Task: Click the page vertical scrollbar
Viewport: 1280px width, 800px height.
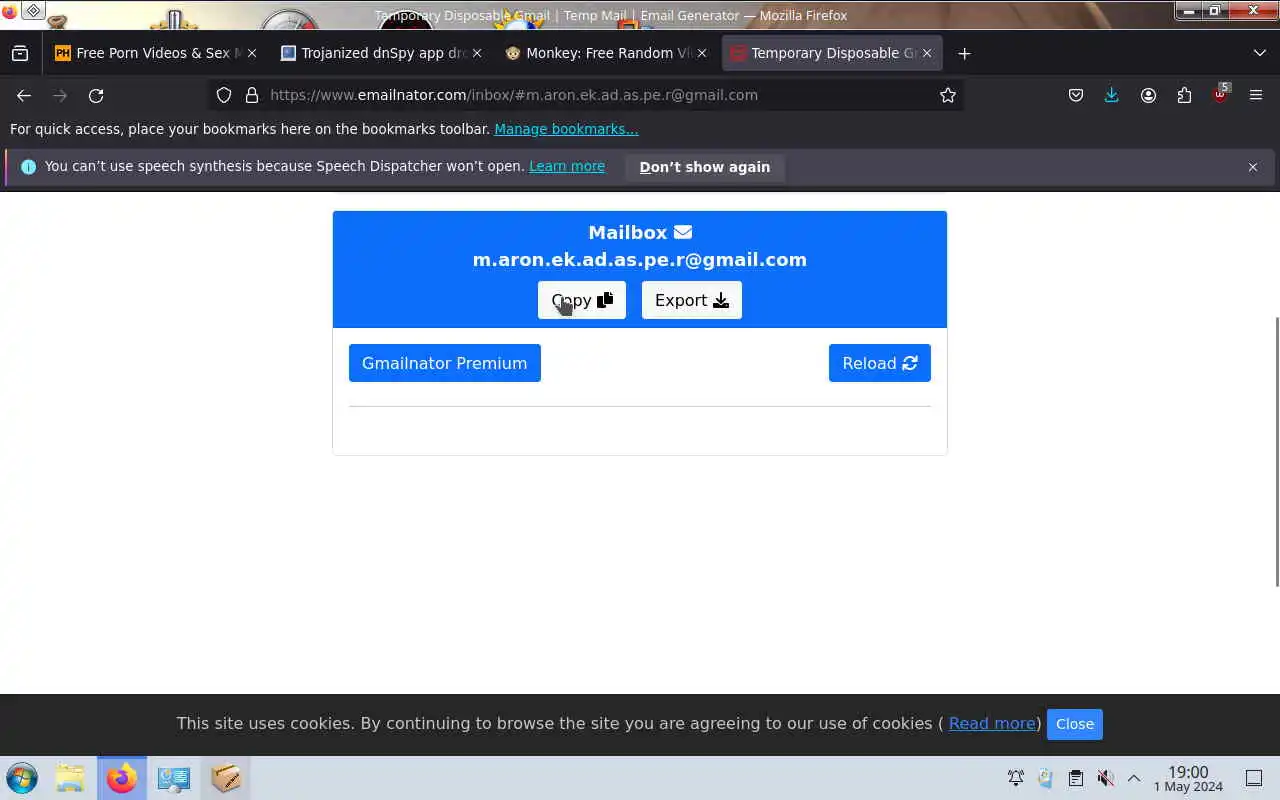Action: pos(1276,452)
